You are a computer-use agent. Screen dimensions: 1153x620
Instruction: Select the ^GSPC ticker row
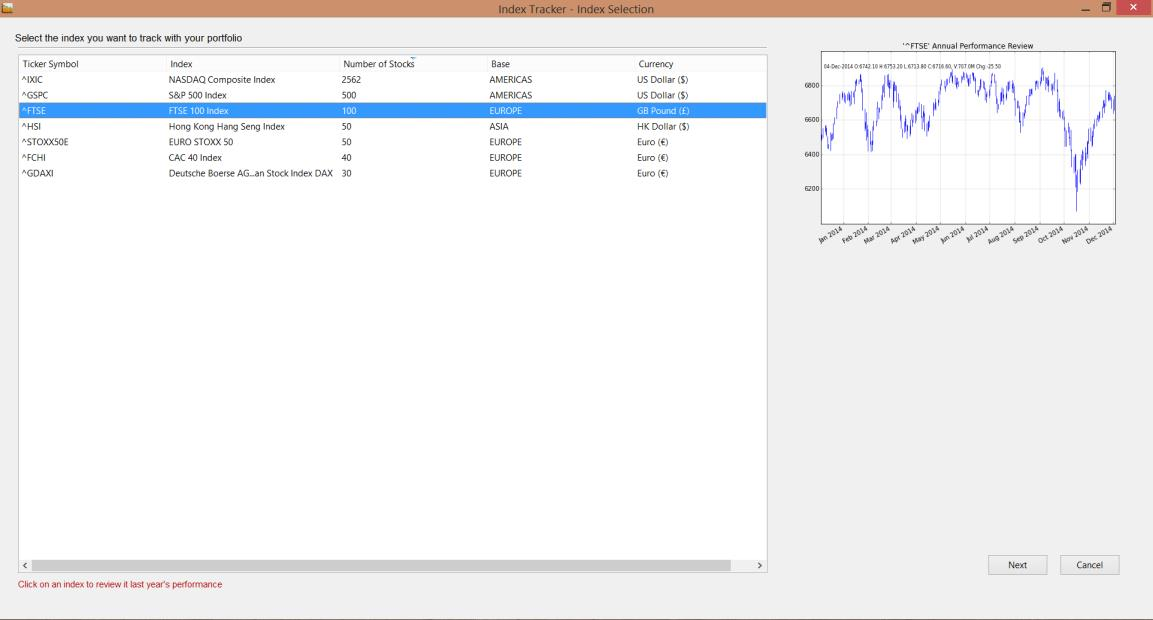[x=393, y=95]
